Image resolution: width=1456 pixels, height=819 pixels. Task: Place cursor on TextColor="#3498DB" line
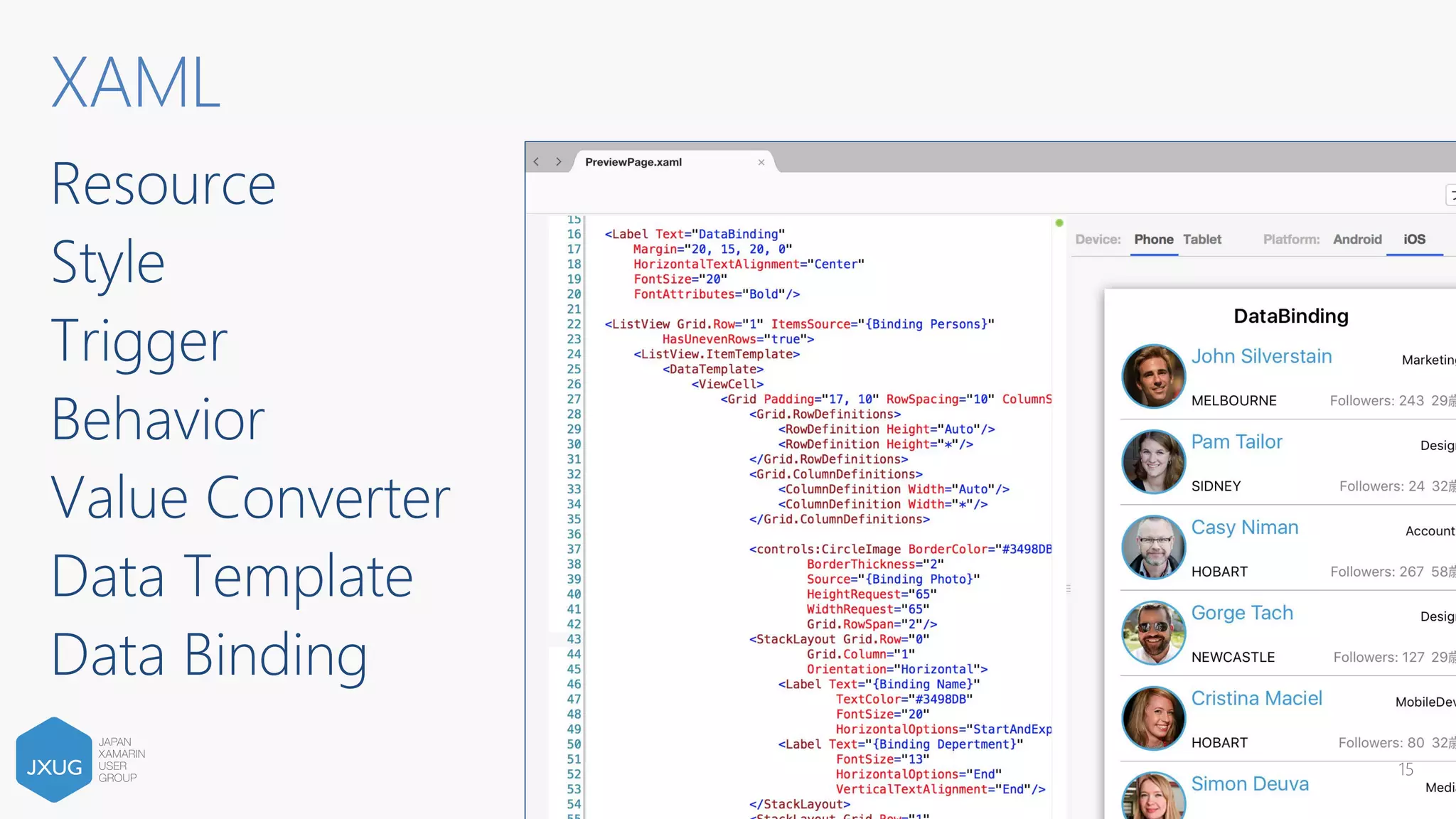[904, 700]
